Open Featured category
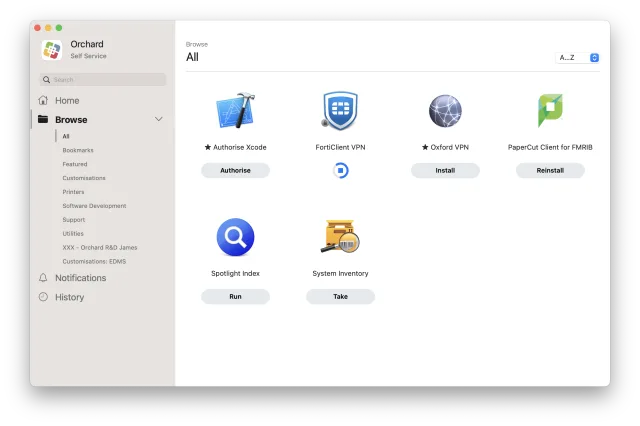This screenshot has width=640, height=426. point(75,164)
